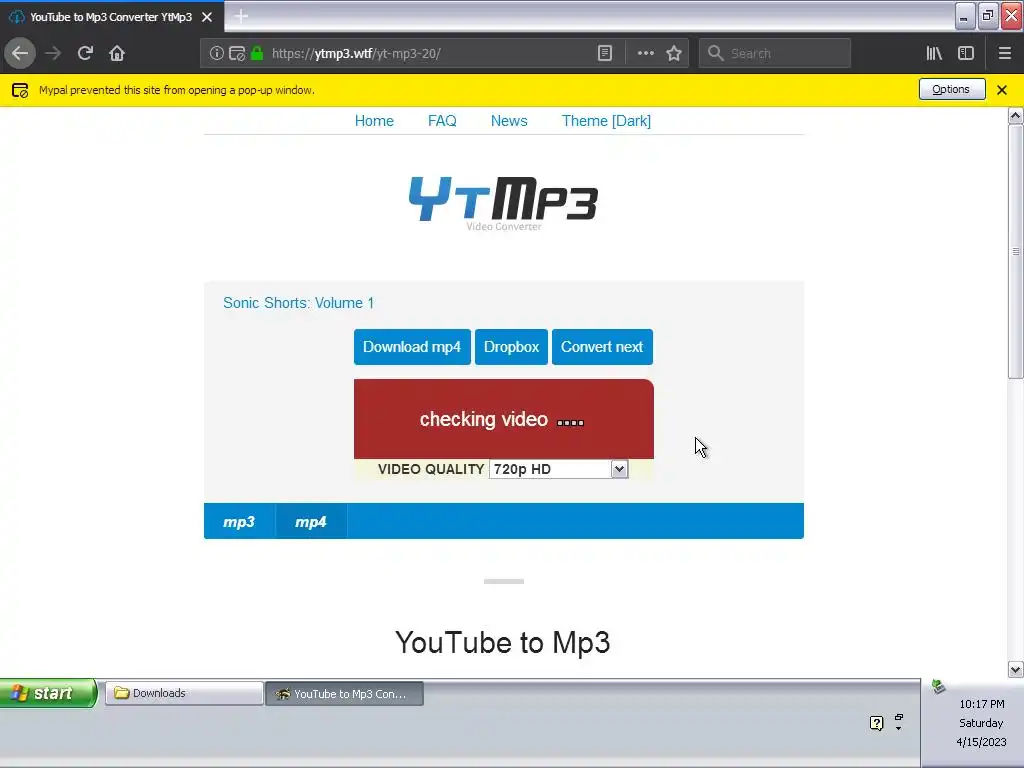Click the YouTube to Mp3 taskbar button
Image resolution: width=1024 pixels, height=768 pixels.
pyautogui.click(x=344, y=694)
